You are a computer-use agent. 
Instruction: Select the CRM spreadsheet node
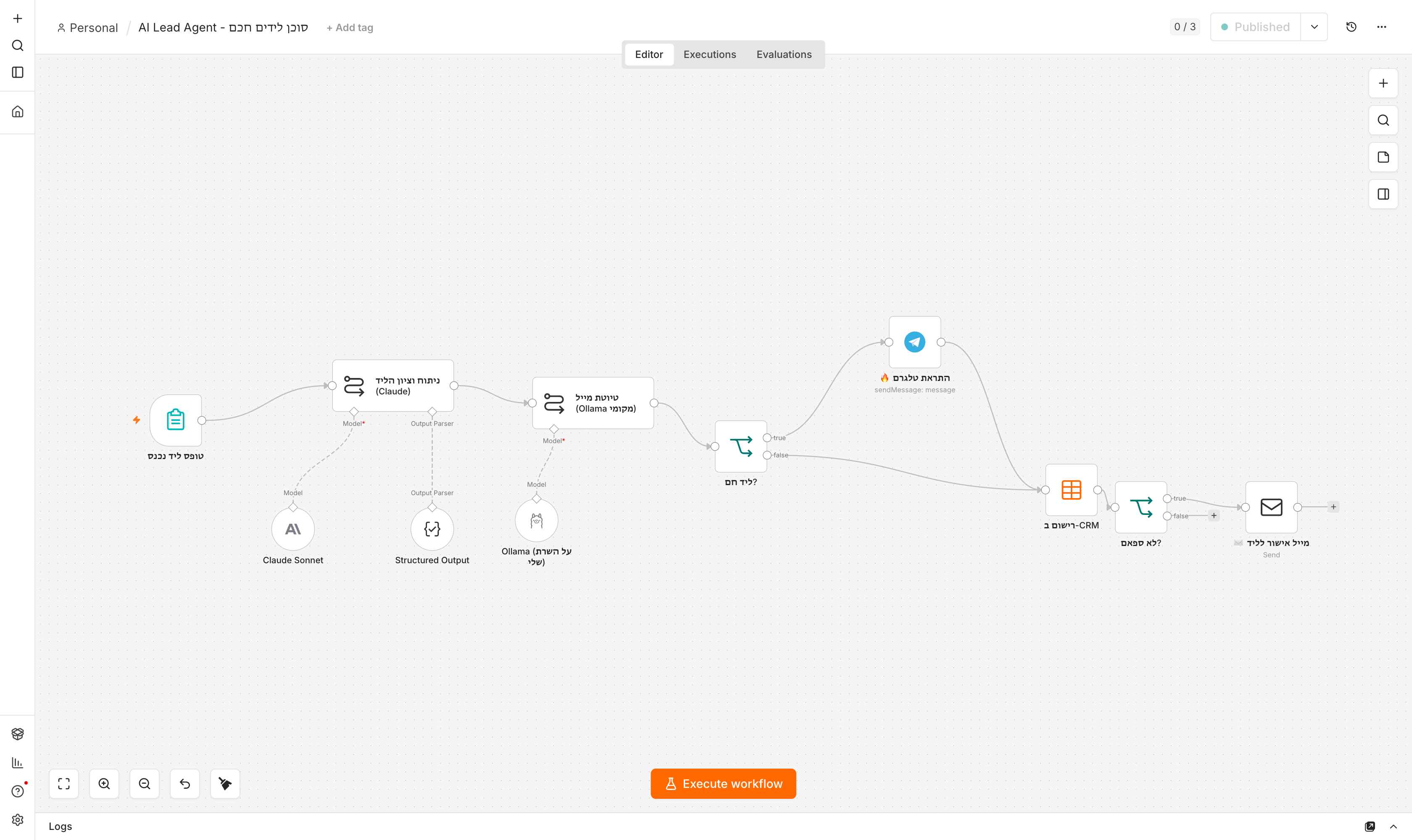1071,490
